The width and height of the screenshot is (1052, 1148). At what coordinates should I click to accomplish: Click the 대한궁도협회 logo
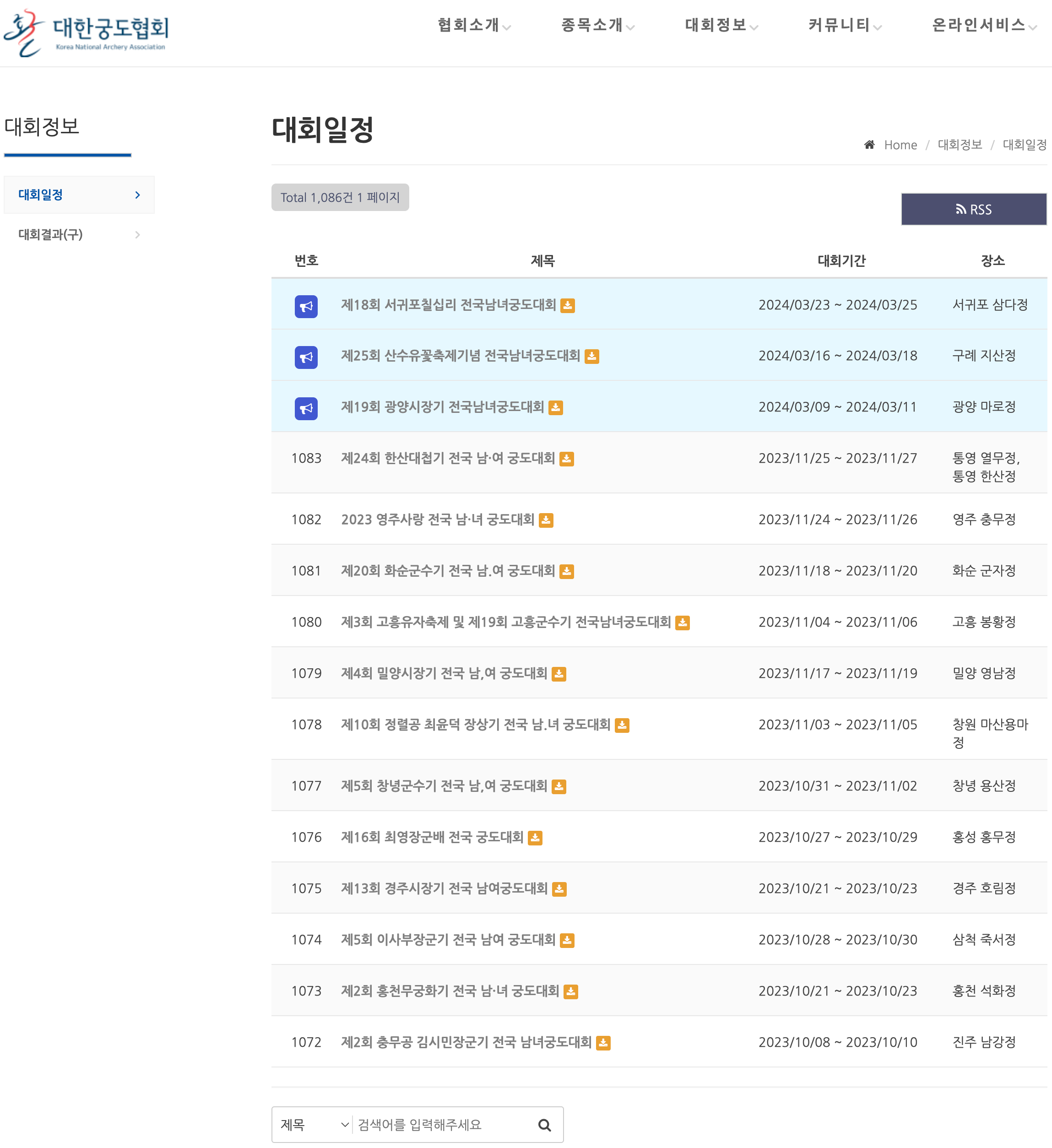click(87, 32)
